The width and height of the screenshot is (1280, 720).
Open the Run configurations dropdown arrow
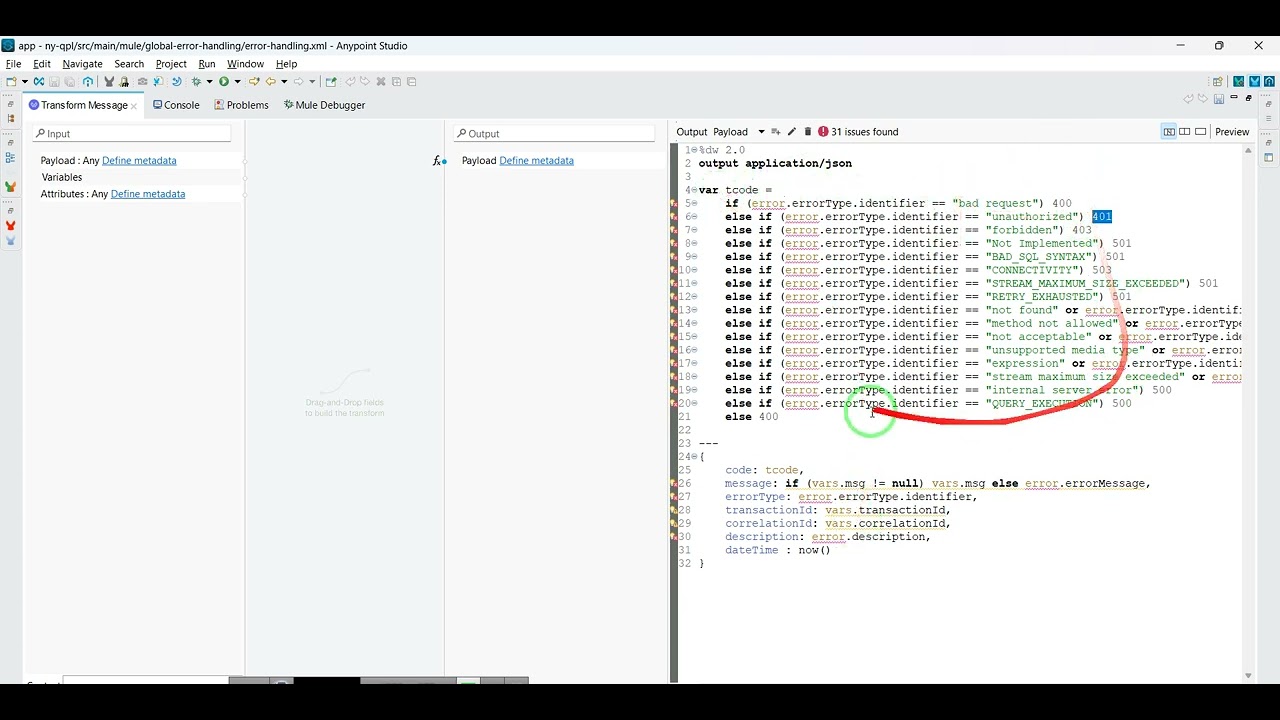(237, 82)
